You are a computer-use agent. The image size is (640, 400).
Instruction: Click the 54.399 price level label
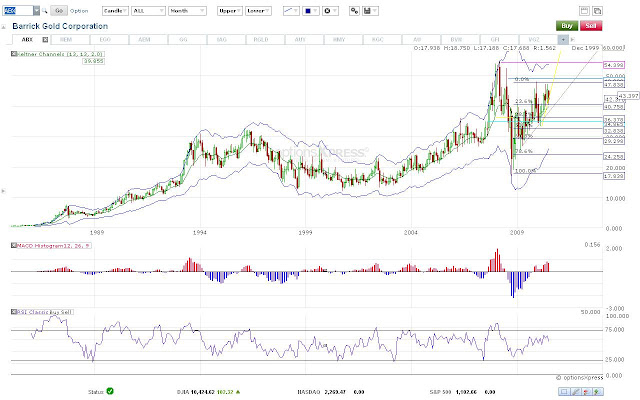pyautogui.click(x=614, y=65)
